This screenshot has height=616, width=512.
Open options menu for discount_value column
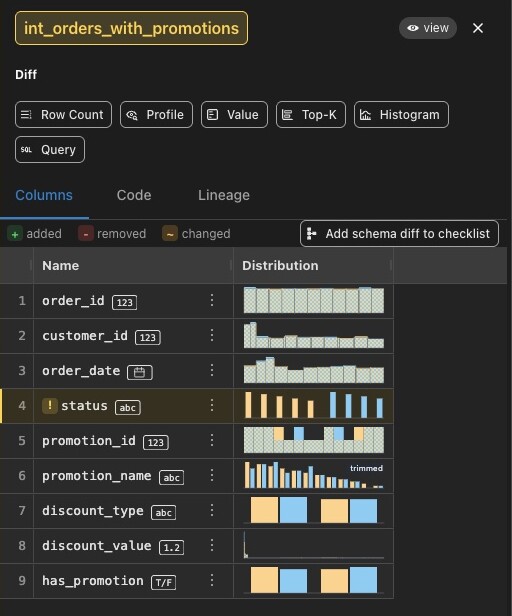(212, 545)
